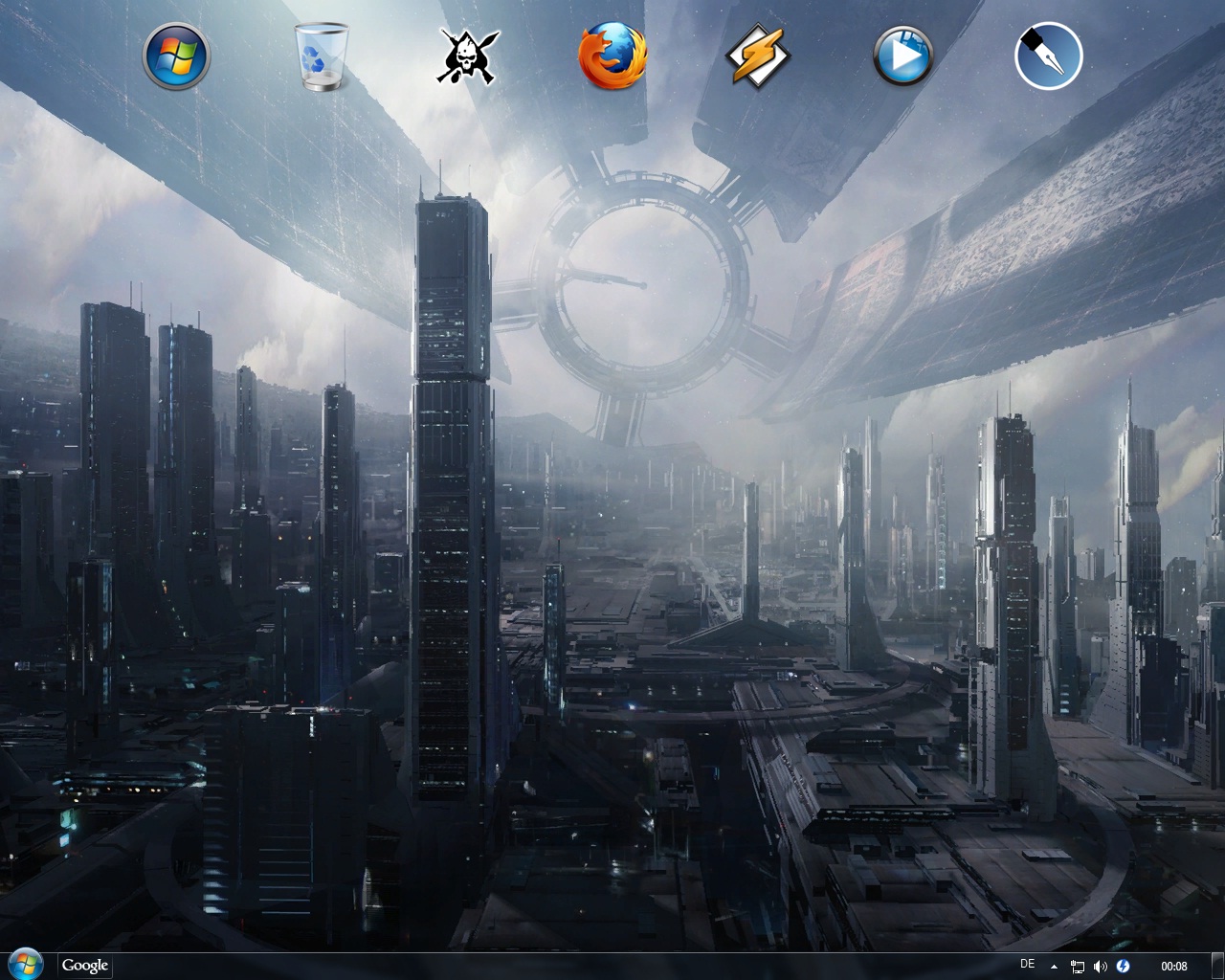The height and width of the screenshot is (980, 1225).
Task: Show hidden system tray icons
Action: tap(1055, 967)
